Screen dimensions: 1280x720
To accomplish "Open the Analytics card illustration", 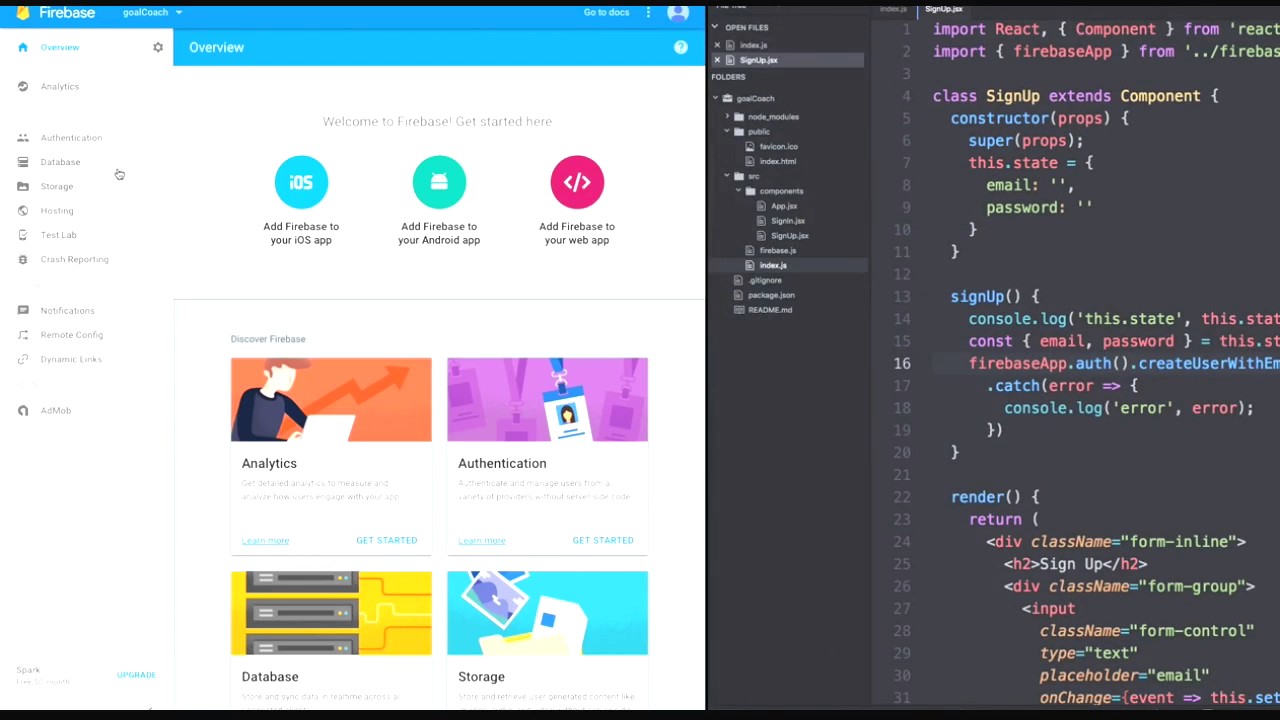I will [331, 399].
